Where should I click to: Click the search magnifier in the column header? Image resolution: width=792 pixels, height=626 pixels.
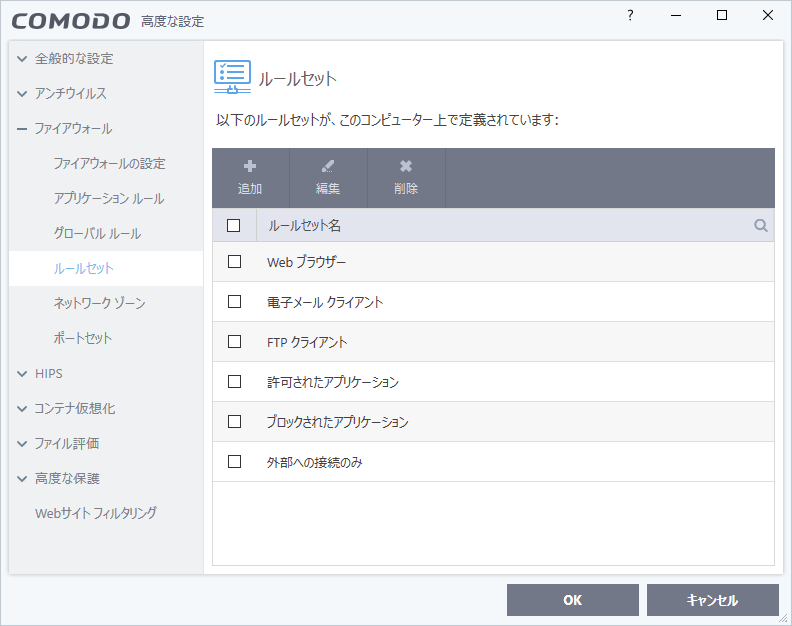coord(761,226)
